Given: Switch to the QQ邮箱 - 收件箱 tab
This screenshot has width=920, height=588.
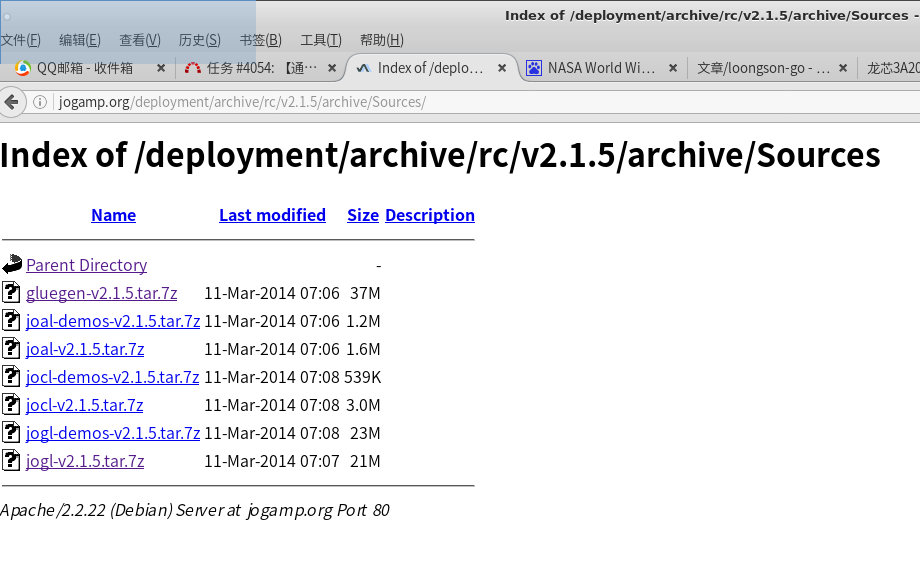Looking at the screenshot, I should [84, 68].
